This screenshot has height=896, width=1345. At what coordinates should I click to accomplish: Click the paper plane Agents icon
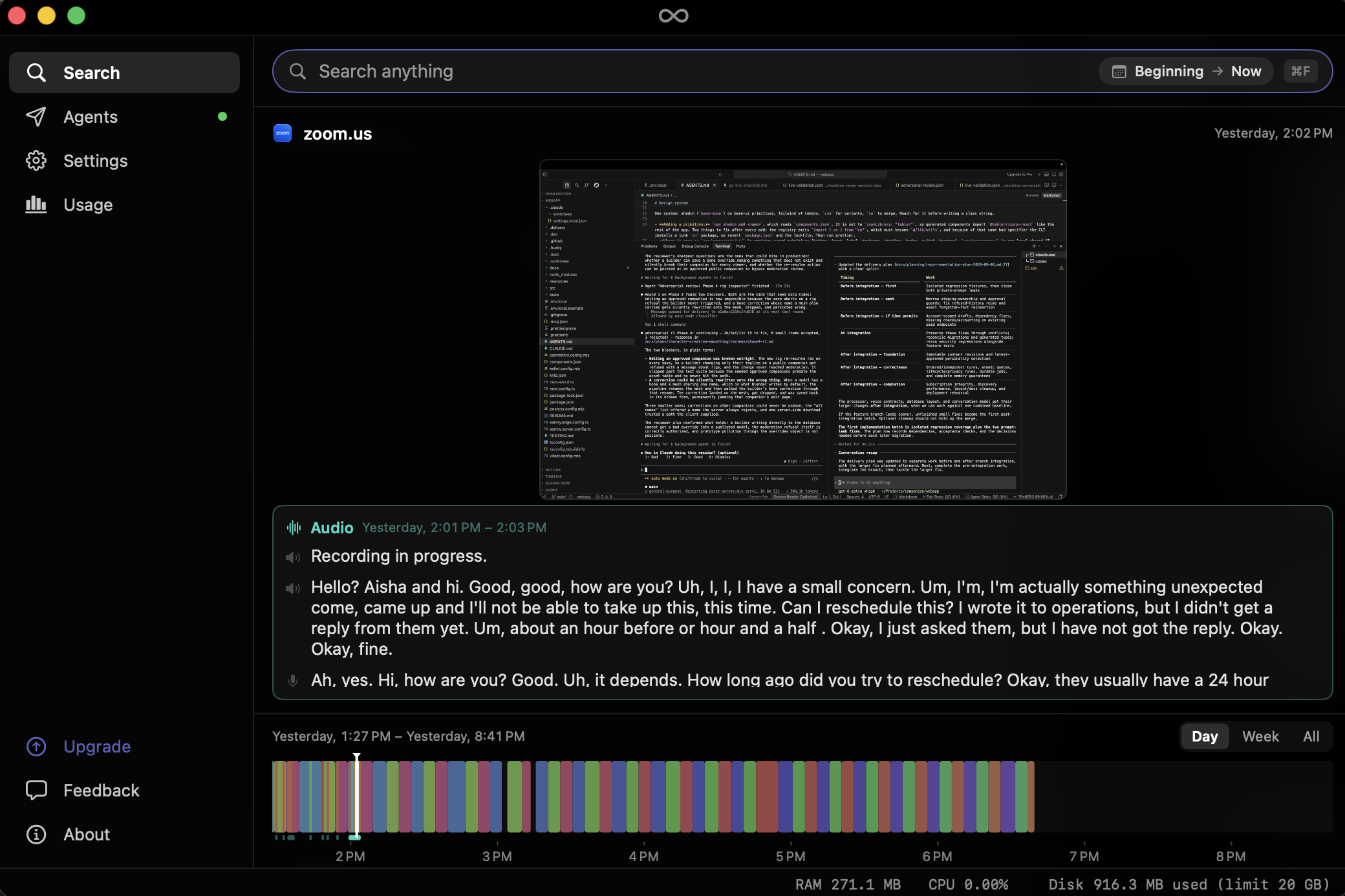point(36,116)
